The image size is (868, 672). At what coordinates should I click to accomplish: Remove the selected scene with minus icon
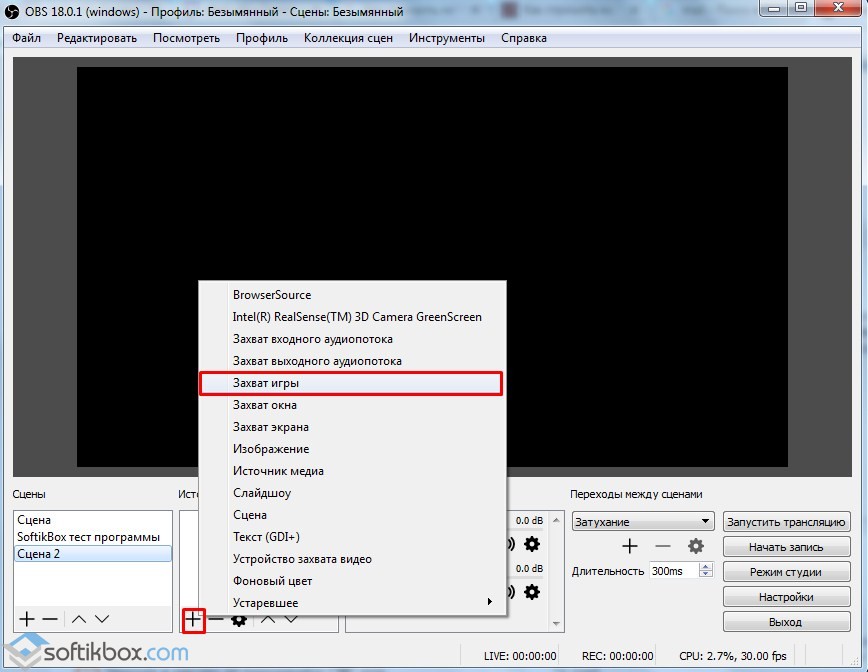[x=50, y=620]
